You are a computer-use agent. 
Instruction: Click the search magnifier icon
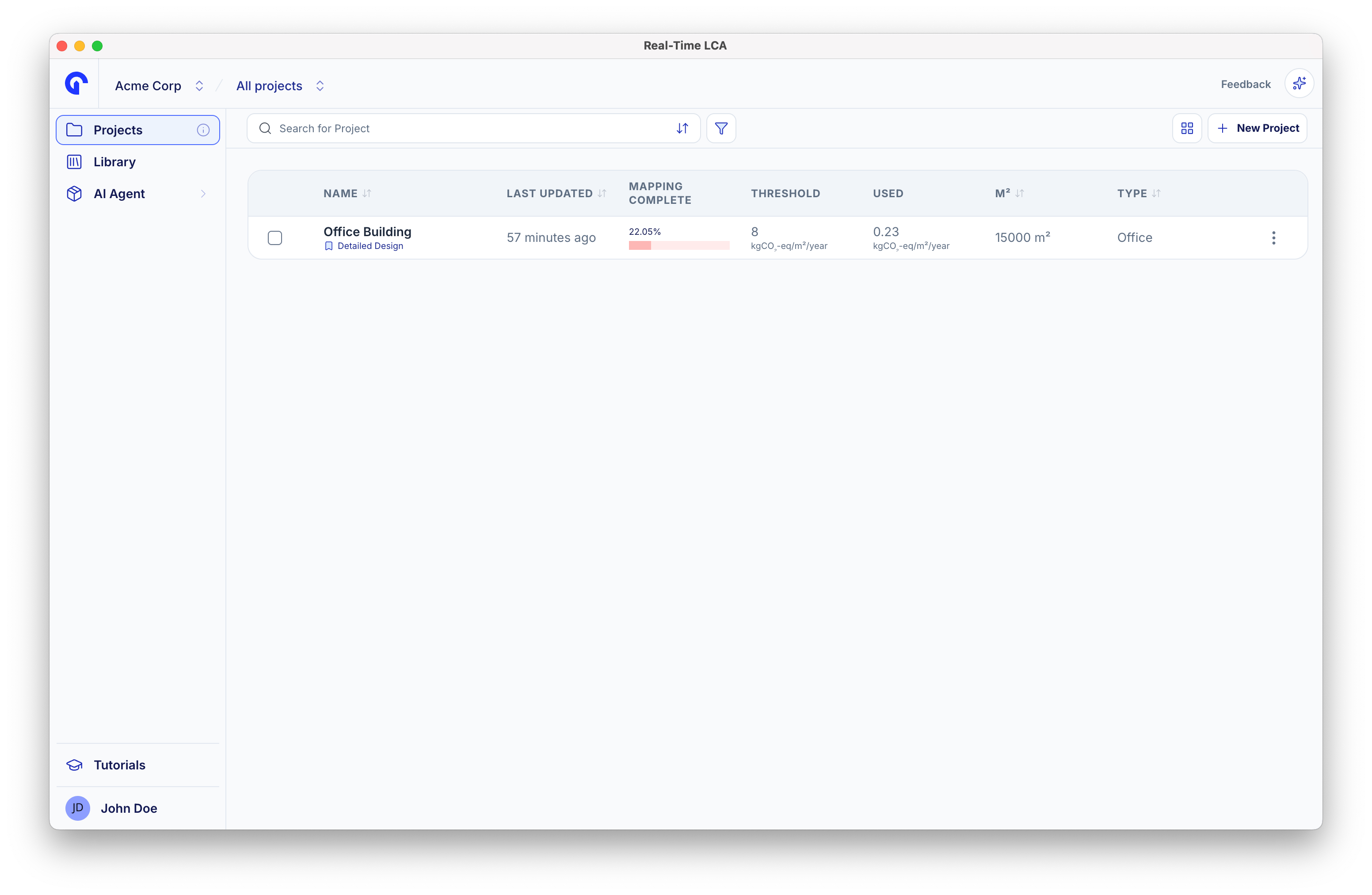coord(265,128)
